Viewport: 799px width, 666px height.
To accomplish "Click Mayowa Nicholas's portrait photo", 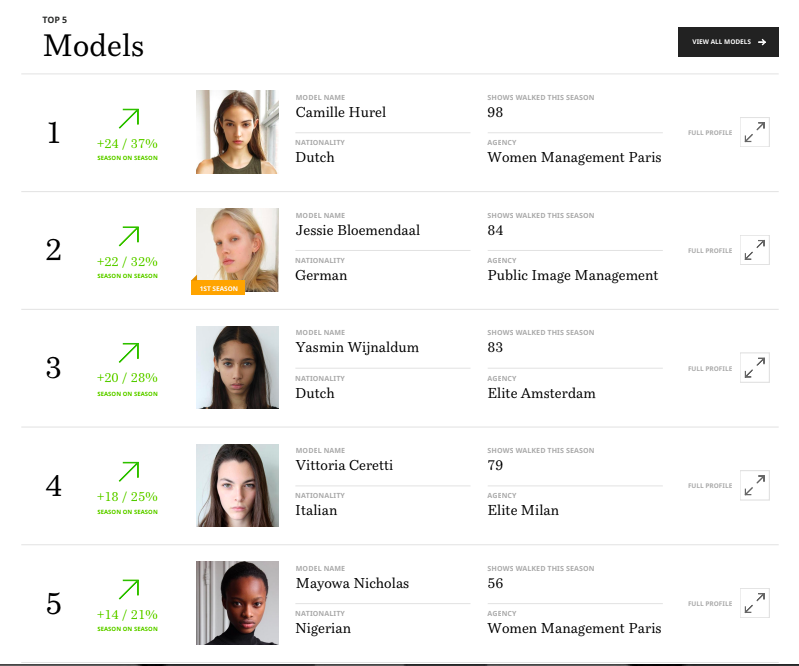I will click(x=237, y=602).
